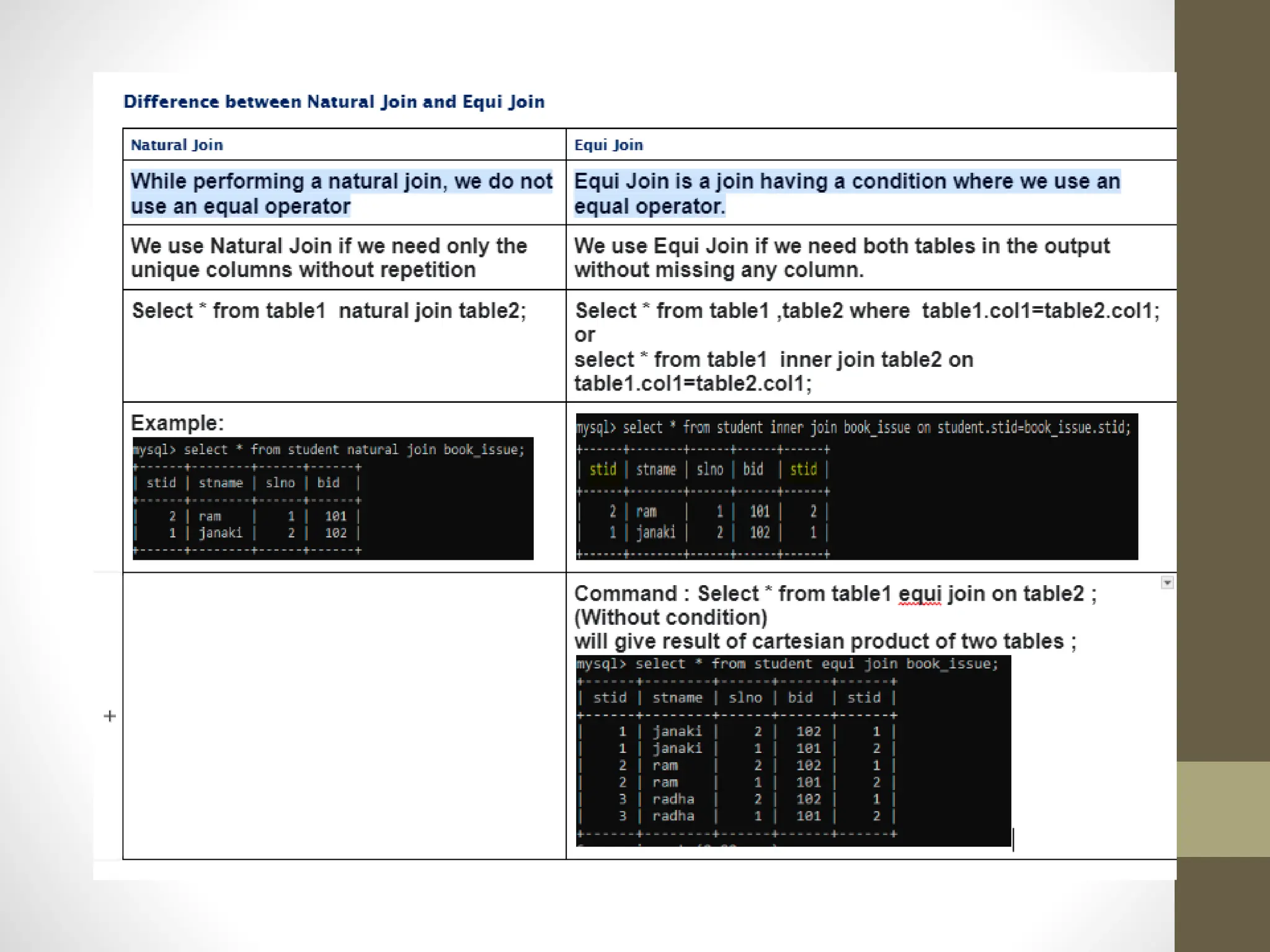The image size is (1270, 952).
Task: Click the natural join mysql screenshot
Action: [x=333, y=498]
